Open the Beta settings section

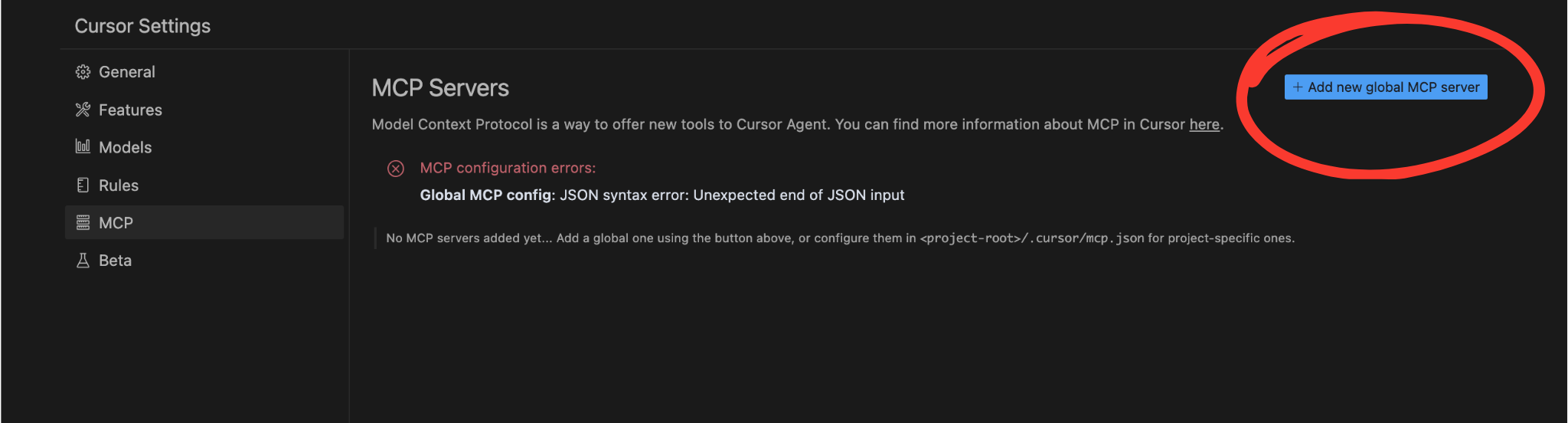coord(116,261)
